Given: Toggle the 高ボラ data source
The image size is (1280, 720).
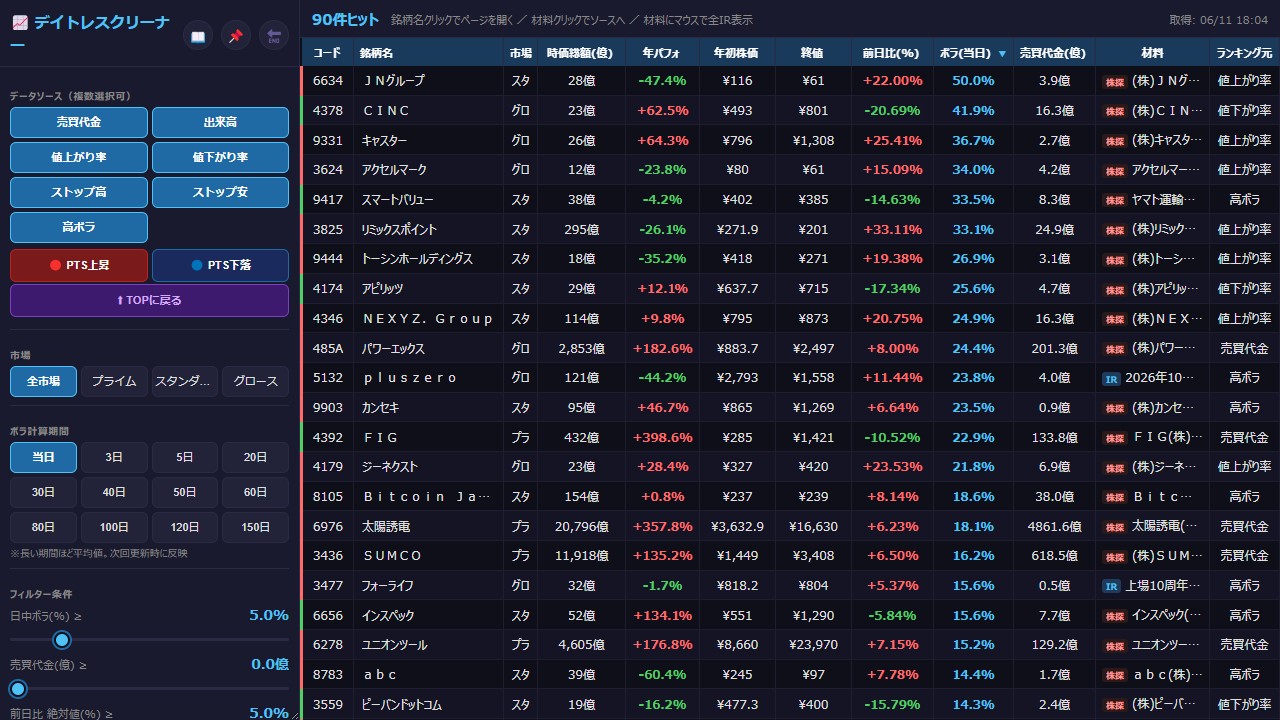Looking at the screenshot, I should (79, 227).
